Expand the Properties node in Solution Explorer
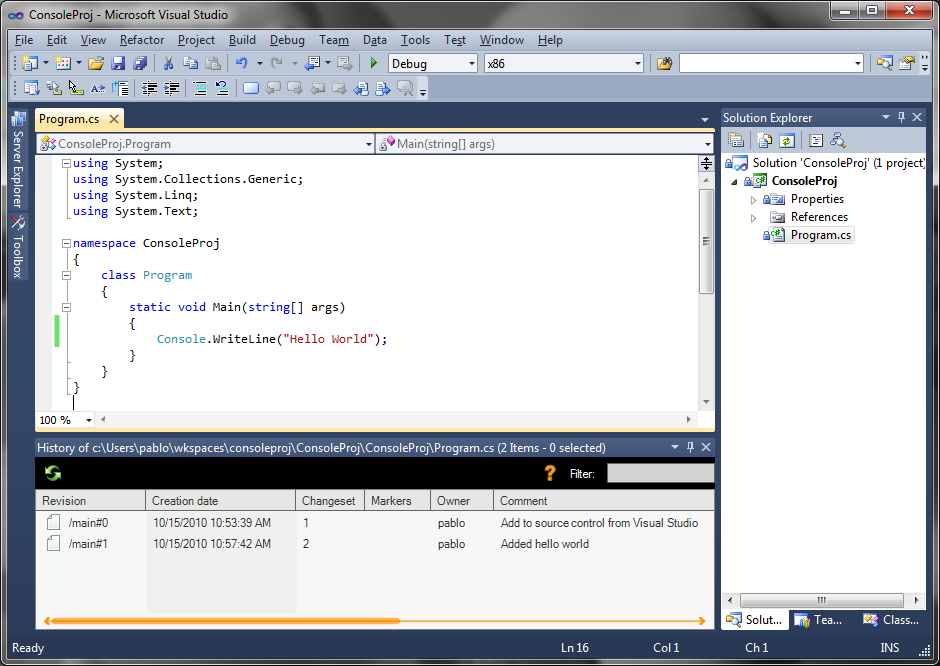Screen dimensions: 940x666 [x=754, y=200]
